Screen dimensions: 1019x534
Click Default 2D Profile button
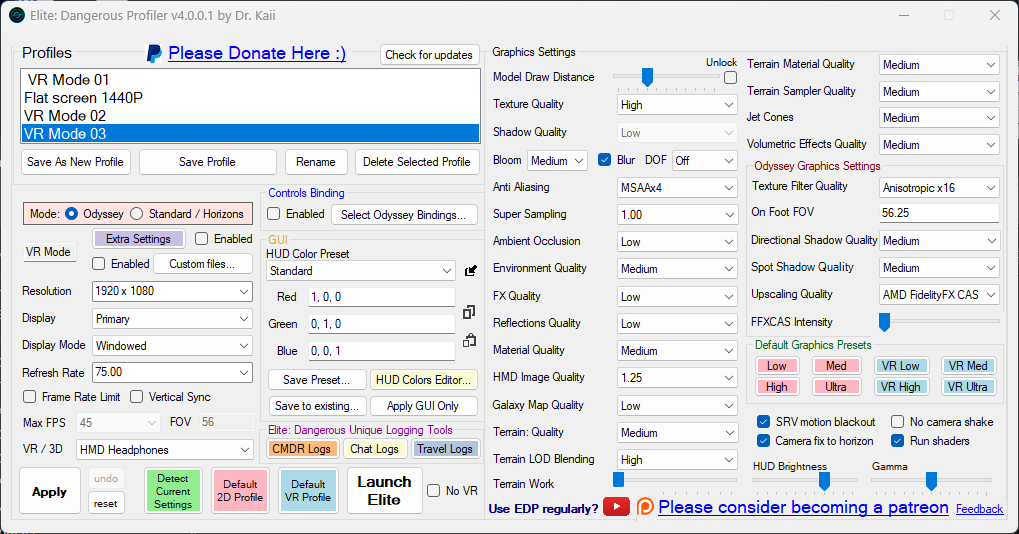coord(240,491)
